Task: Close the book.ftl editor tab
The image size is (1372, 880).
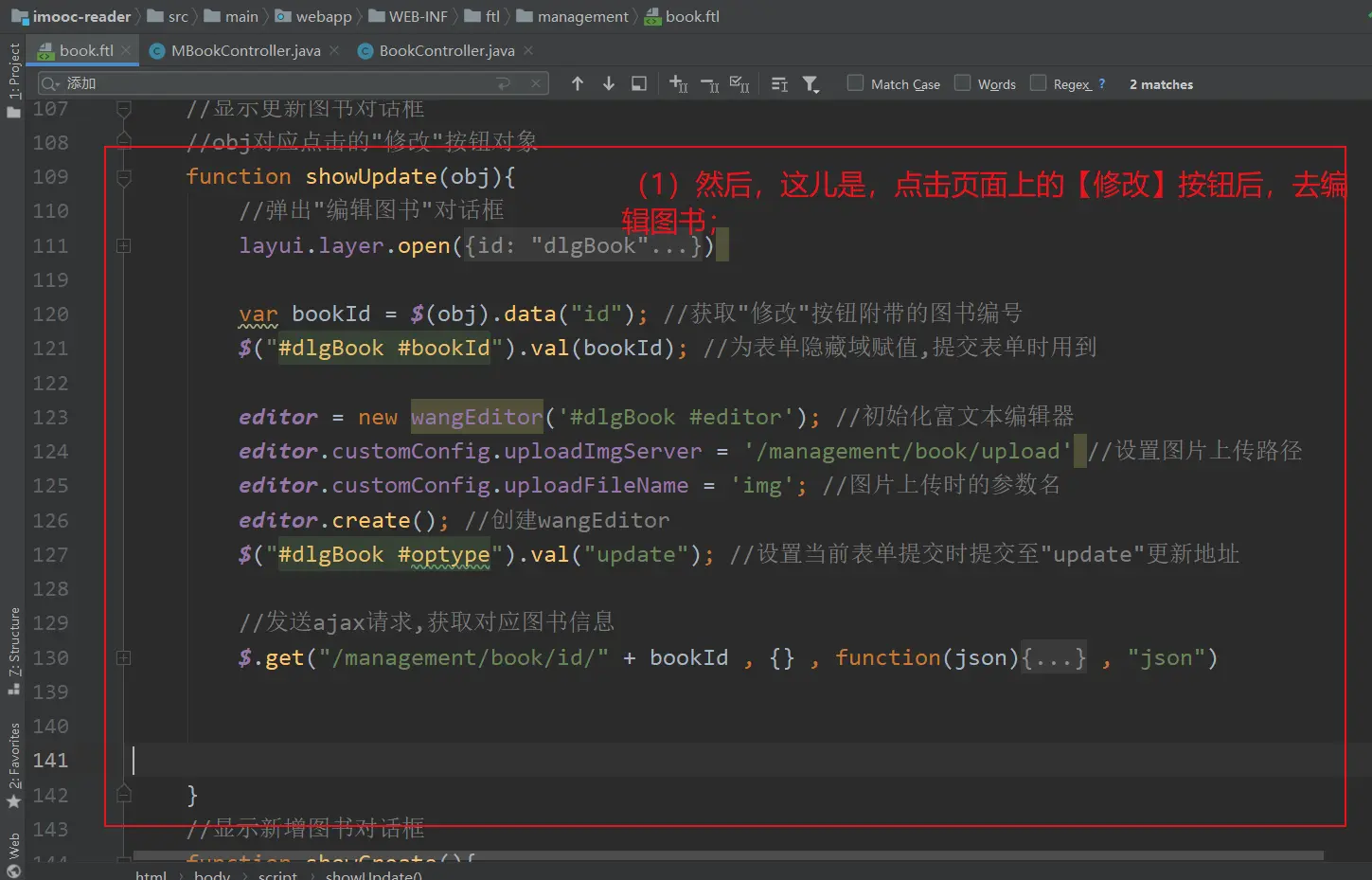Action: click(x=126, y=50)
